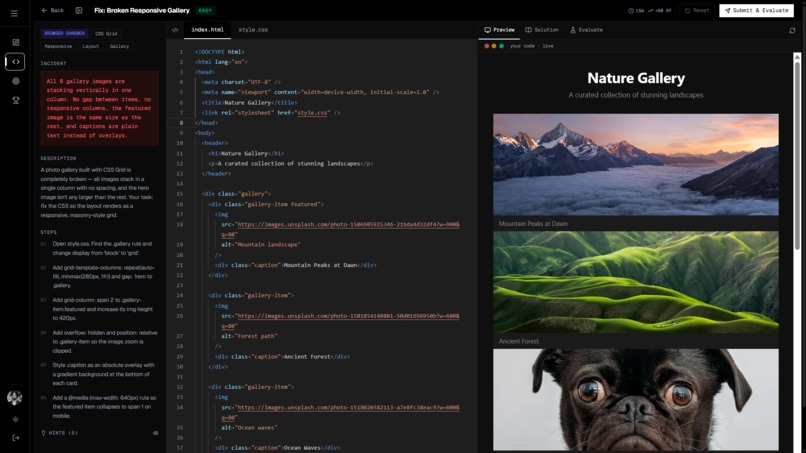
Task: Refresh the preview with the reload icon
Action: (792, 30)
